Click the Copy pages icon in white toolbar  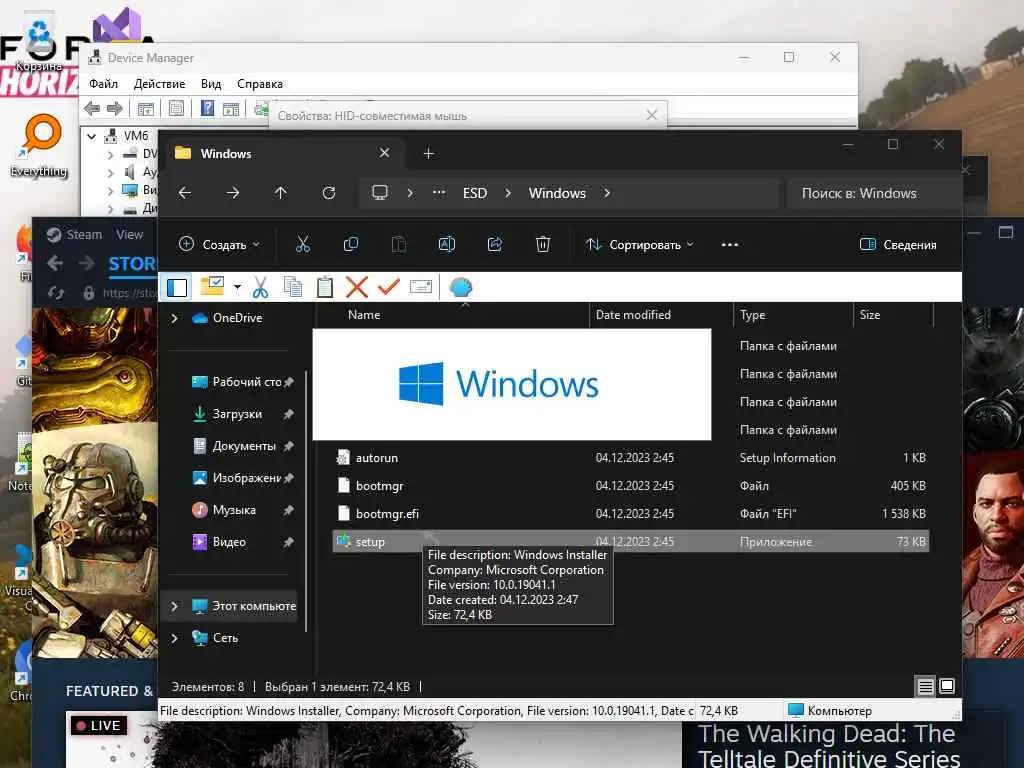pos(293,287)
